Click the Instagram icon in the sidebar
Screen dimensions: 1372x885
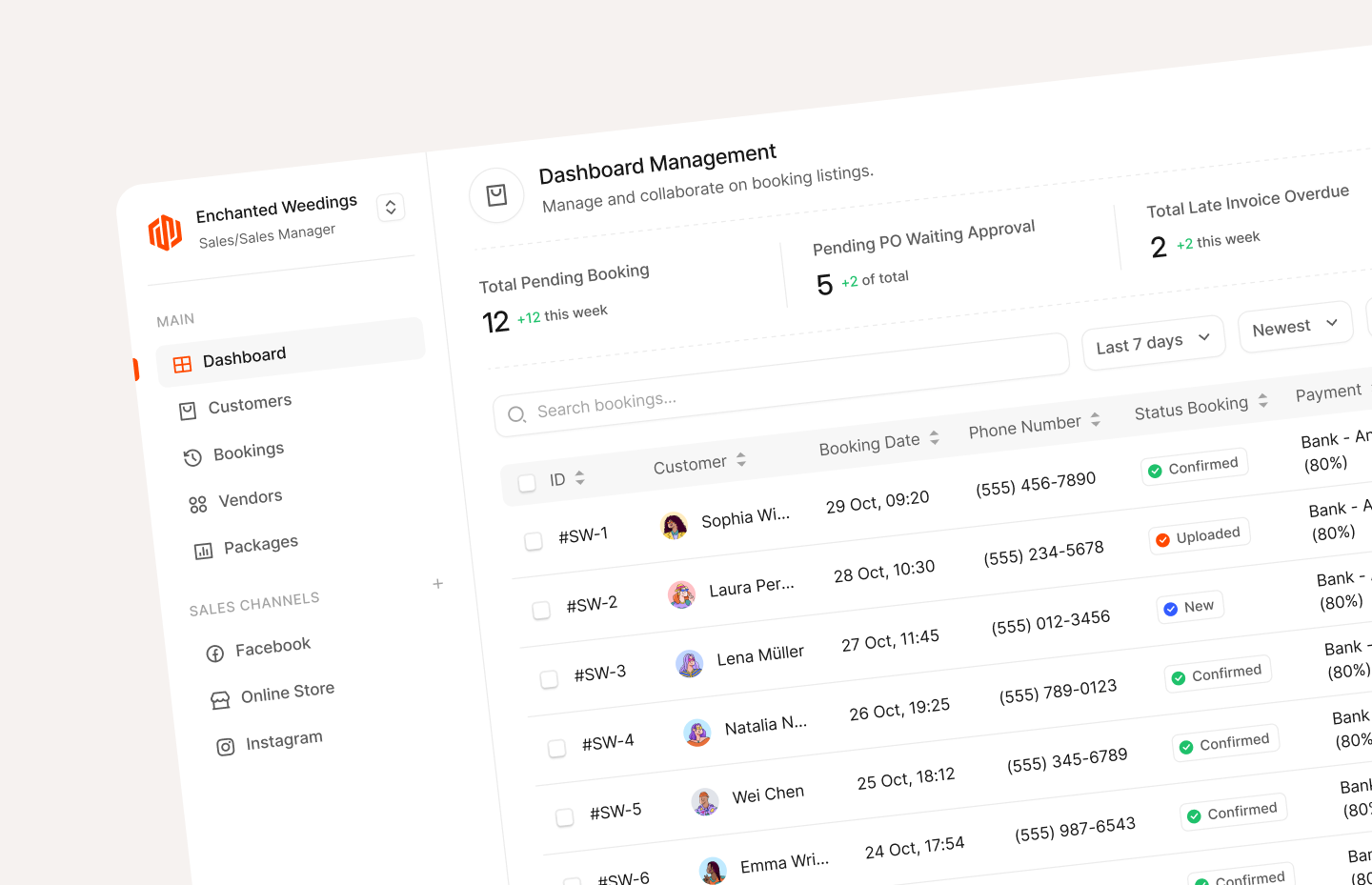tap(225, 747)
